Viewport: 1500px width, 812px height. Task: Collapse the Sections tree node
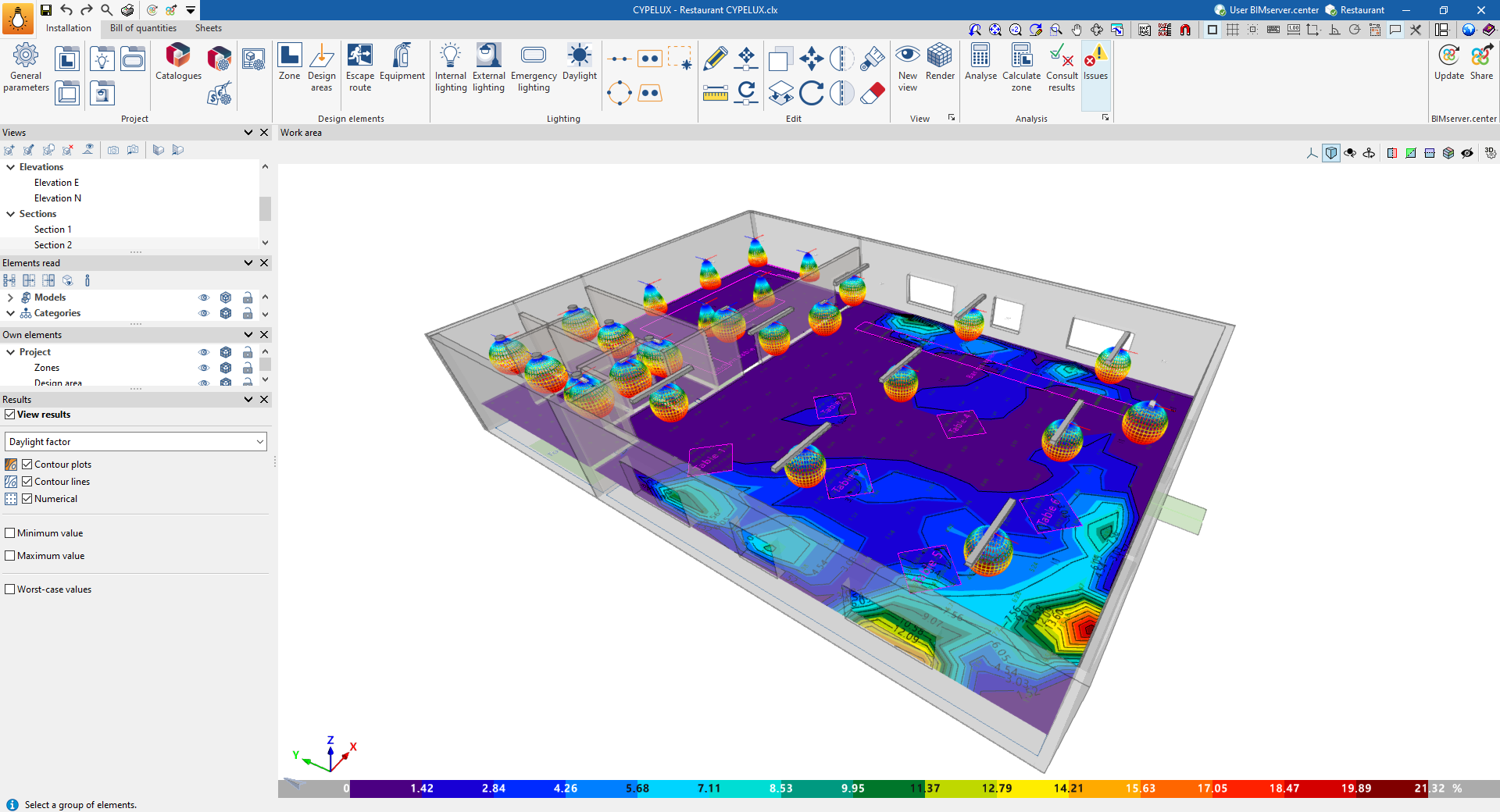(11, 214)
